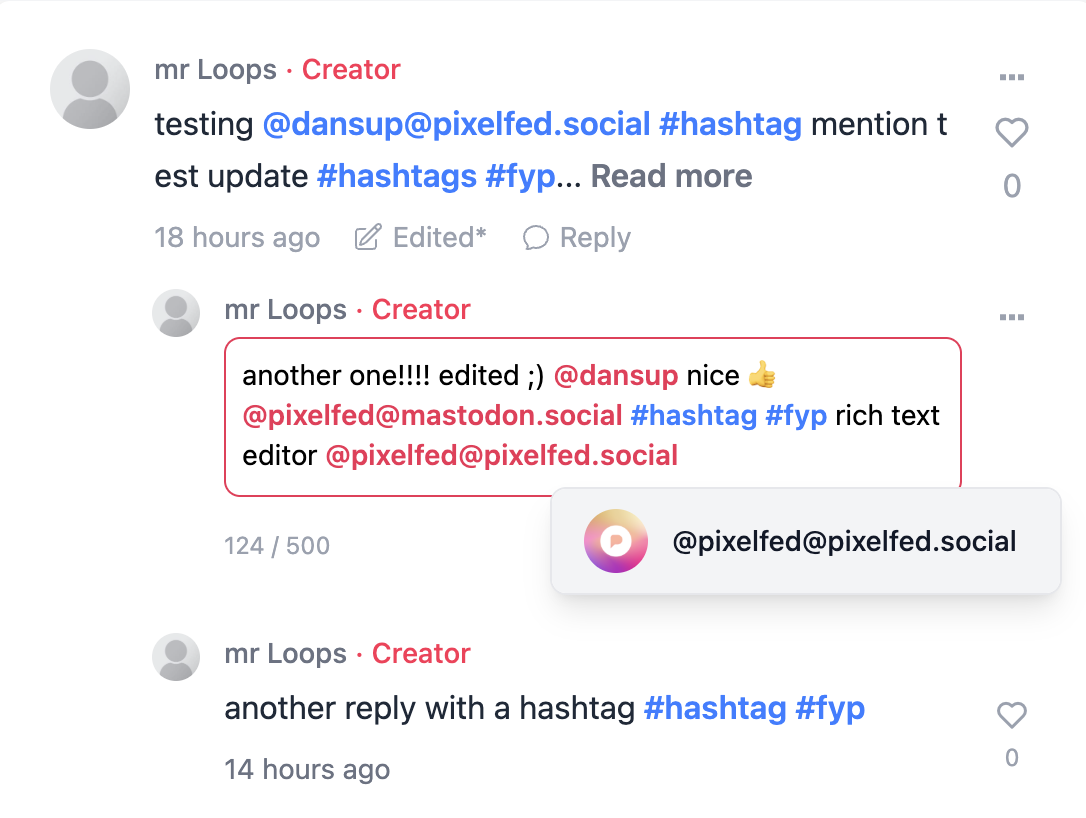Click mr Loops username on top comment
Screen dimensions: 1086x818
pos(215,70)
